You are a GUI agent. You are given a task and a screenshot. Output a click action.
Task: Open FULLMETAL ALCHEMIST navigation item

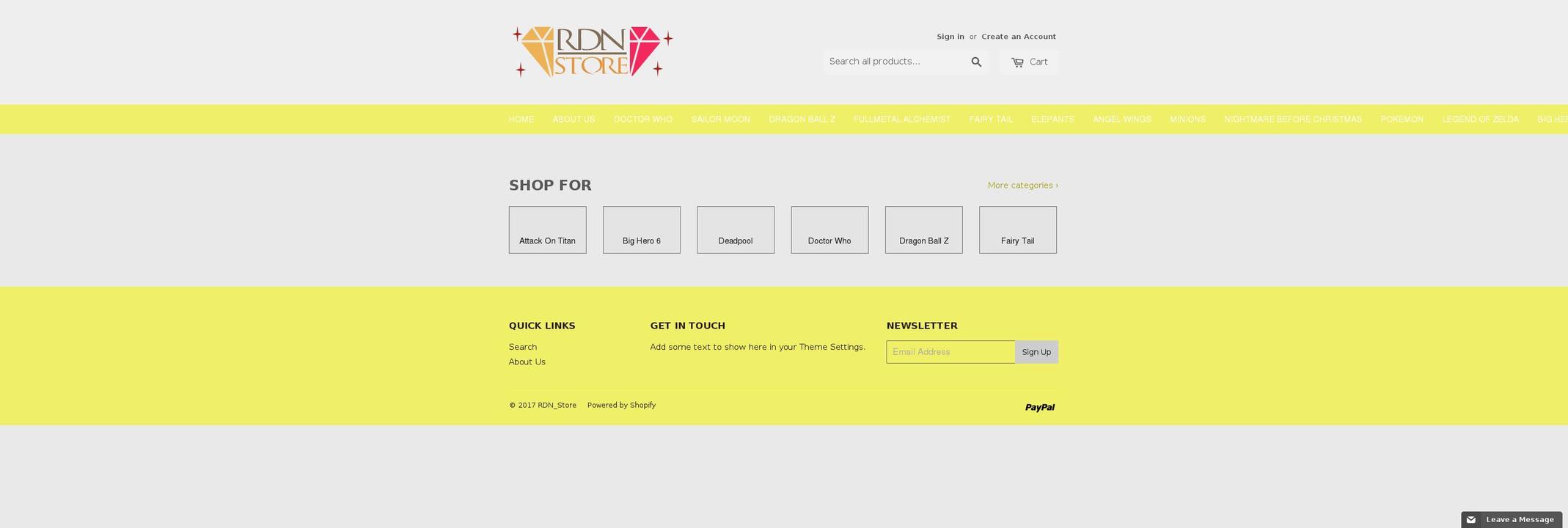coord(902,120)
